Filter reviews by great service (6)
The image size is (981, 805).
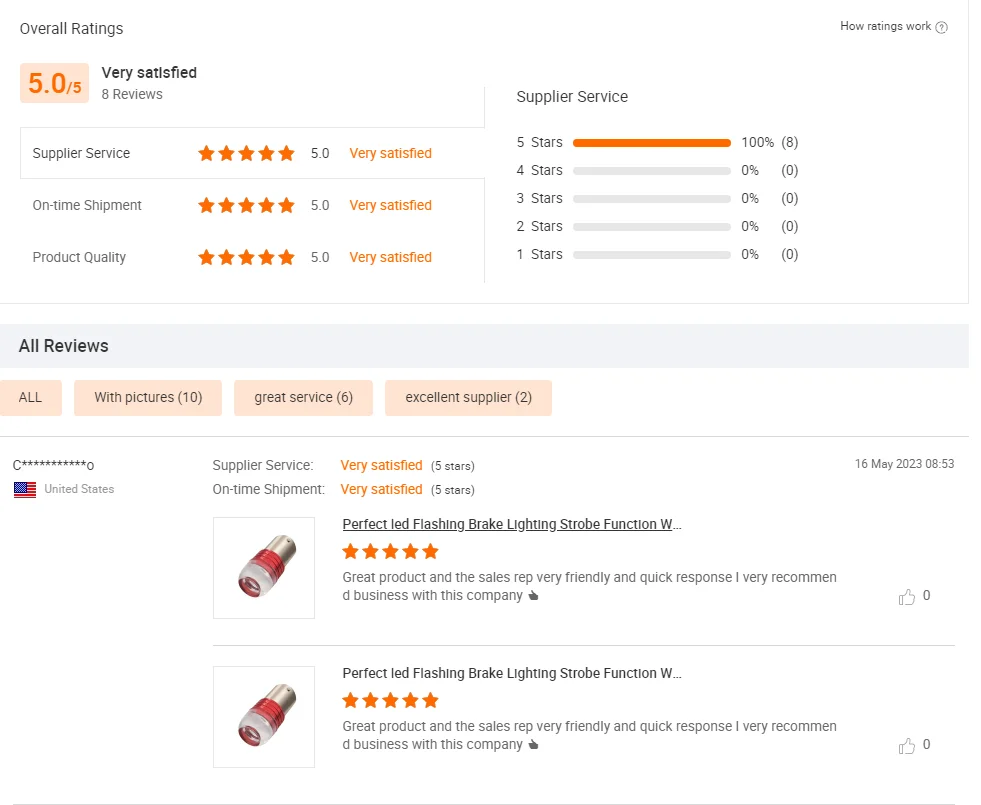tap(303, 397)
